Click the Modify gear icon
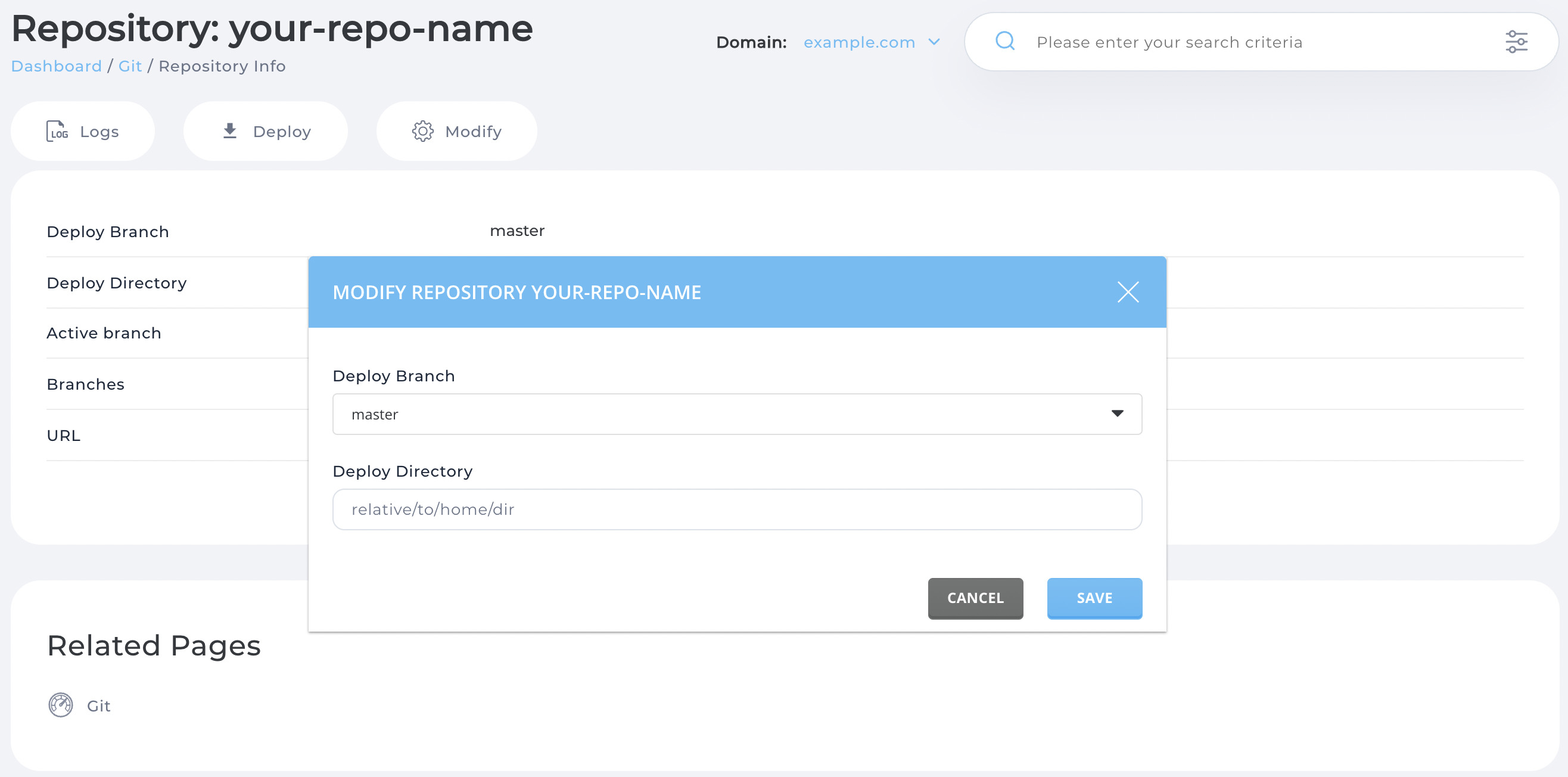The height and width of the screenshot is (777, 1568). [x=423, y=131]
